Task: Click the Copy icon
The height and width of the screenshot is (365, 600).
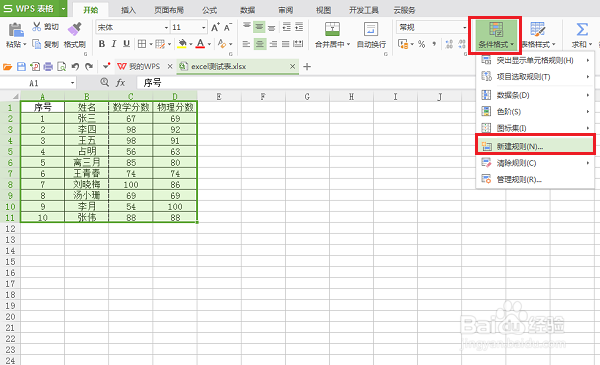Action: coord(37,44)
